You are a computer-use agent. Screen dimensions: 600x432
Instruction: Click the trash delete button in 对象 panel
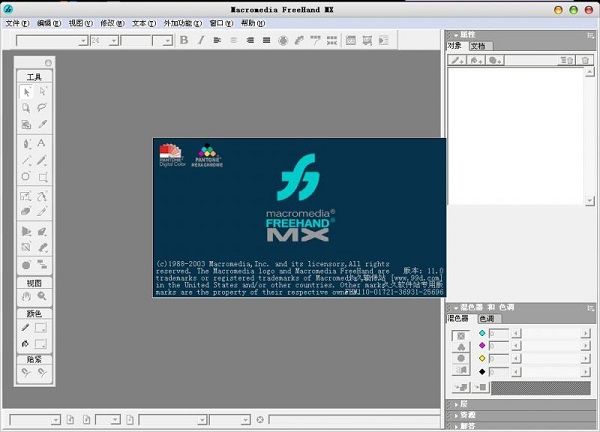[x=585, y=60]
